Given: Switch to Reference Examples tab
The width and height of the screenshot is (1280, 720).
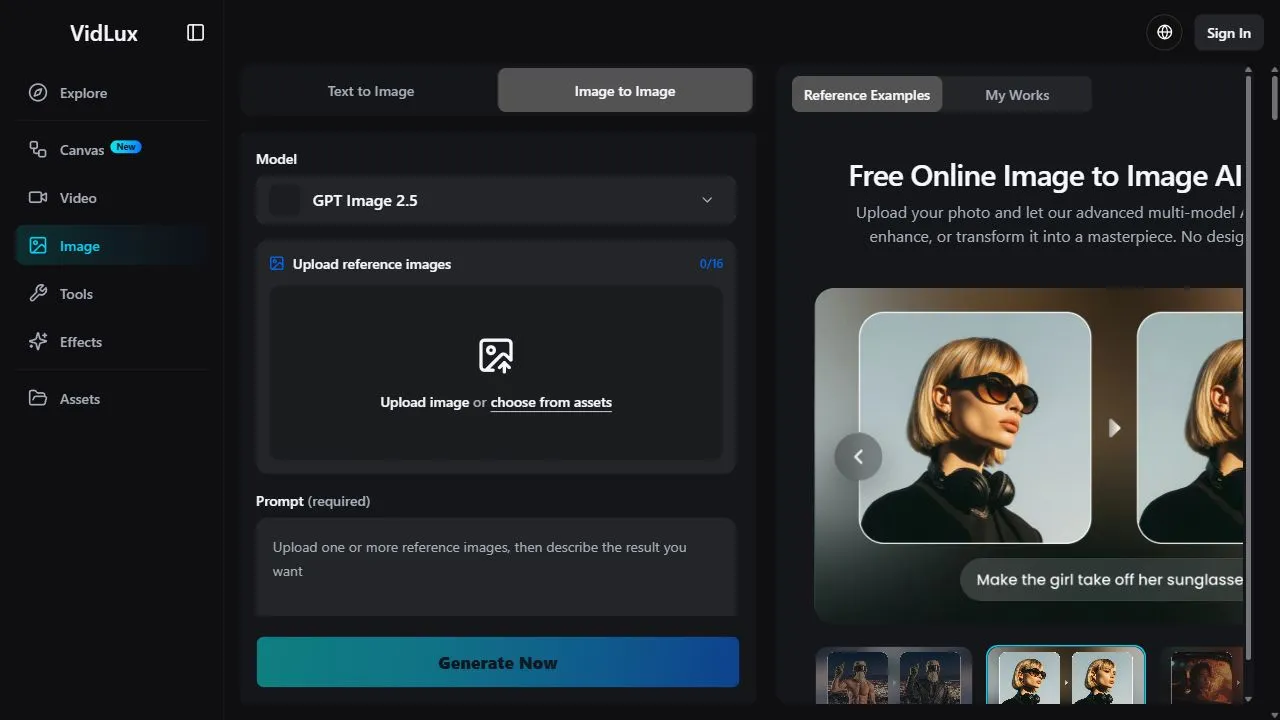Looking at the screenshot, I should (867, 95).
